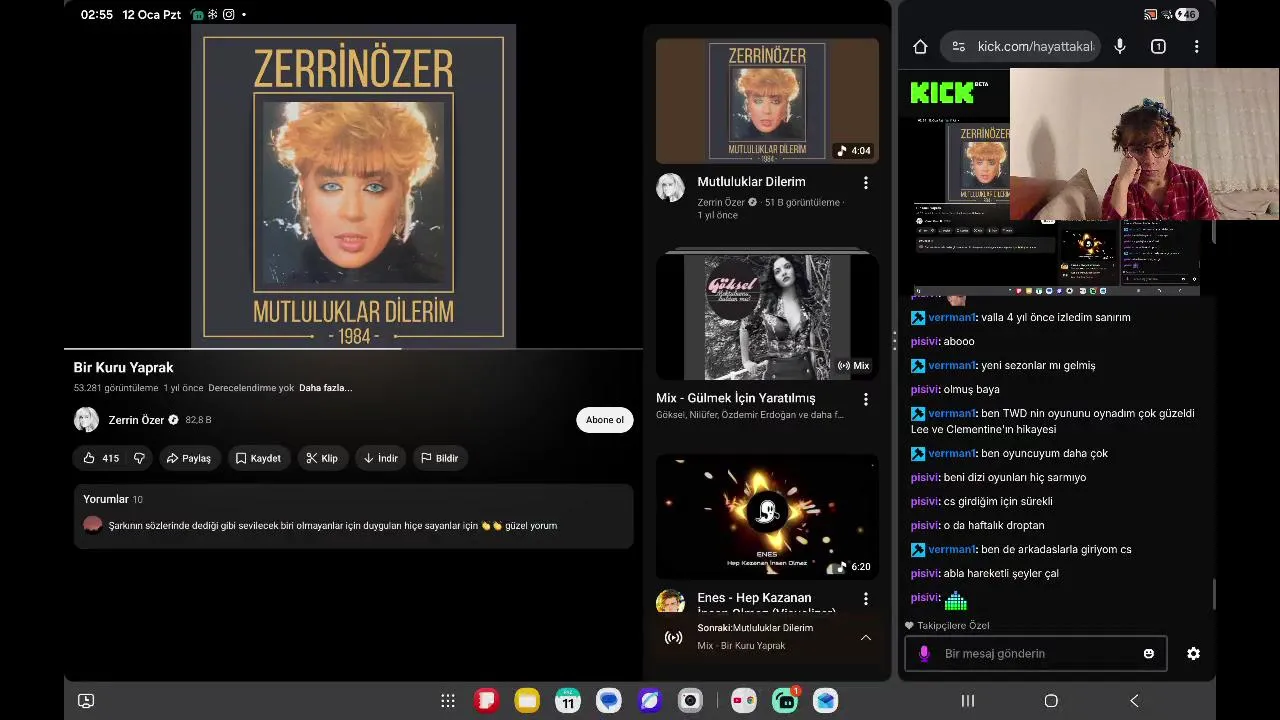Open the Kick stream video player
The width and height of the screenshot is (1280, 720).
[x=1055, y=205]
